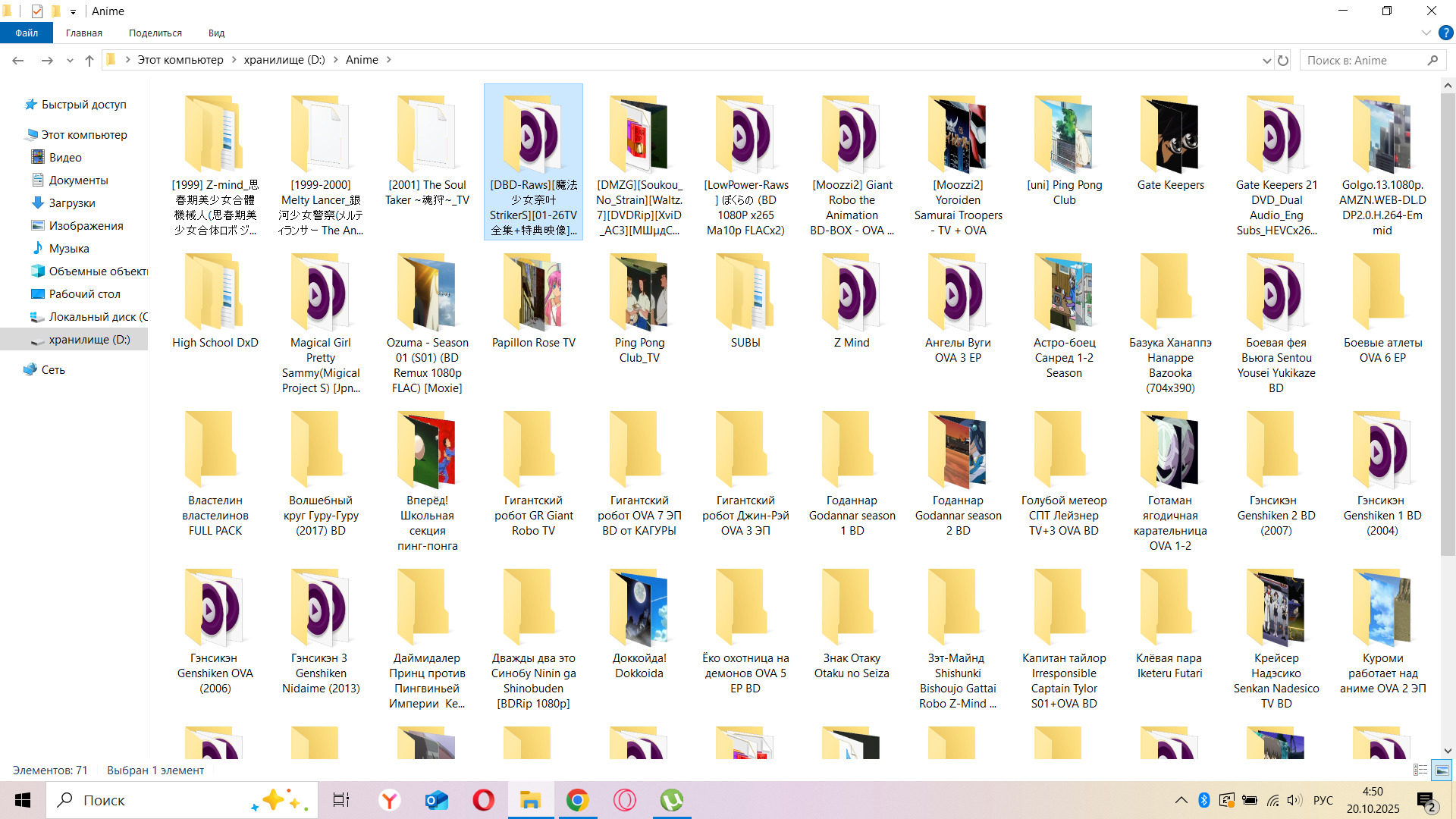The height and width of the screenshot is (819, 1456).
Task: Open the Bluetooth tray icon
Action: point(1203,800)
